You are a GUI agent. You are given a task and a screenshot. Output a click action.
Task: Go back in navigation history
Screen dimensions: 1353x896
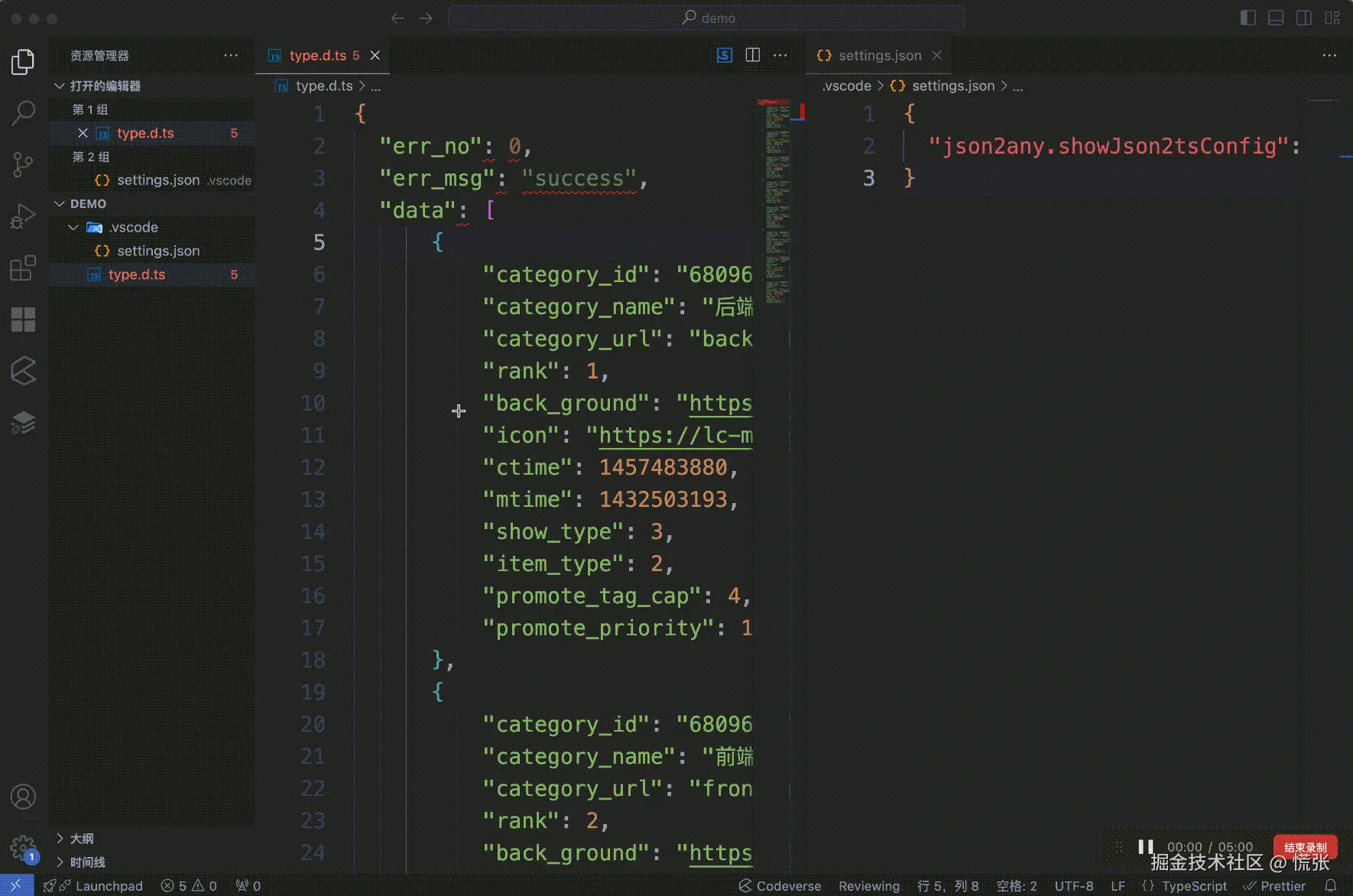[x=397, y=18]
